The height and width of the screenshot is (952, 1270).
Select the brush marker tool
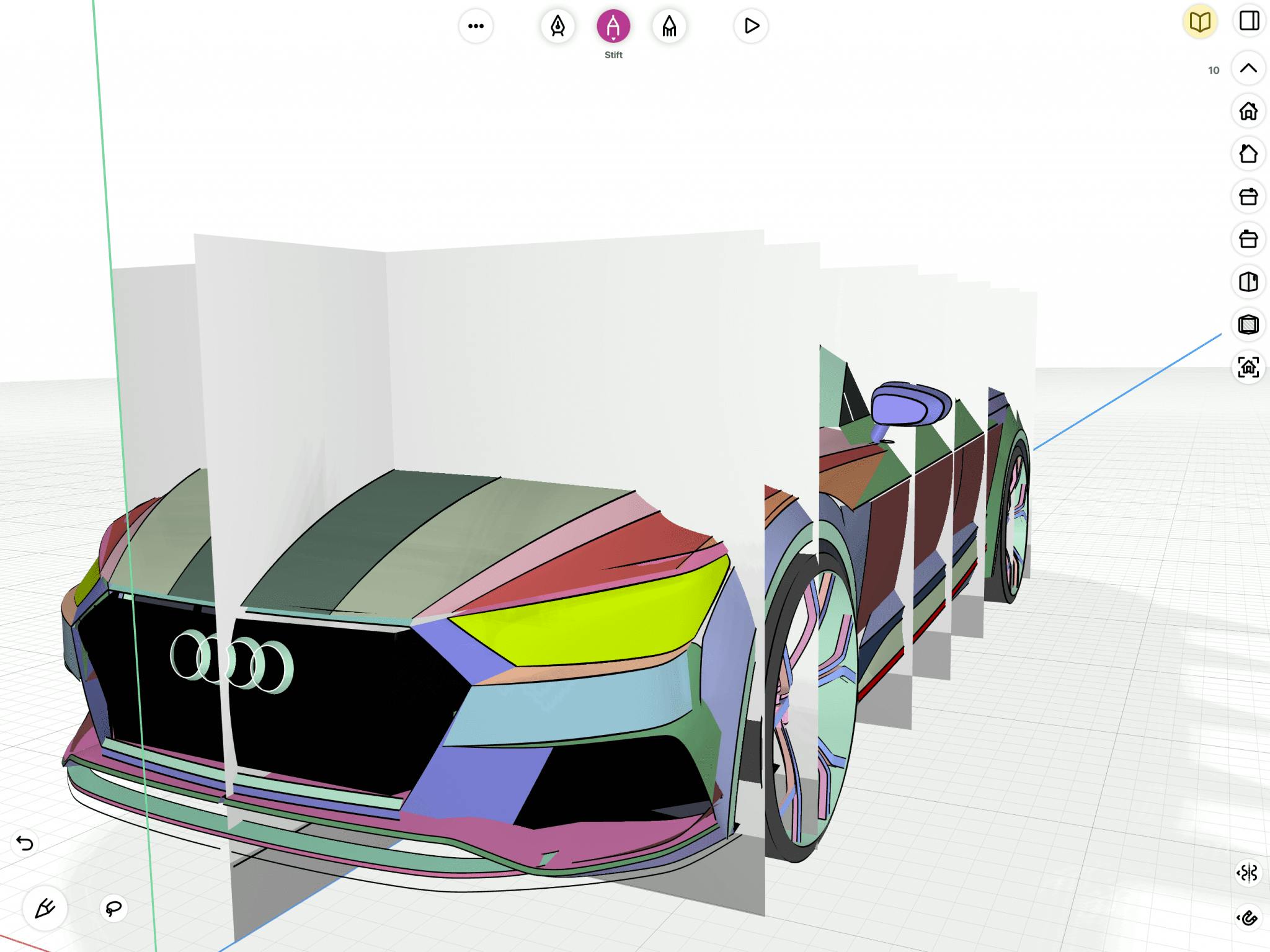(669, 26)
